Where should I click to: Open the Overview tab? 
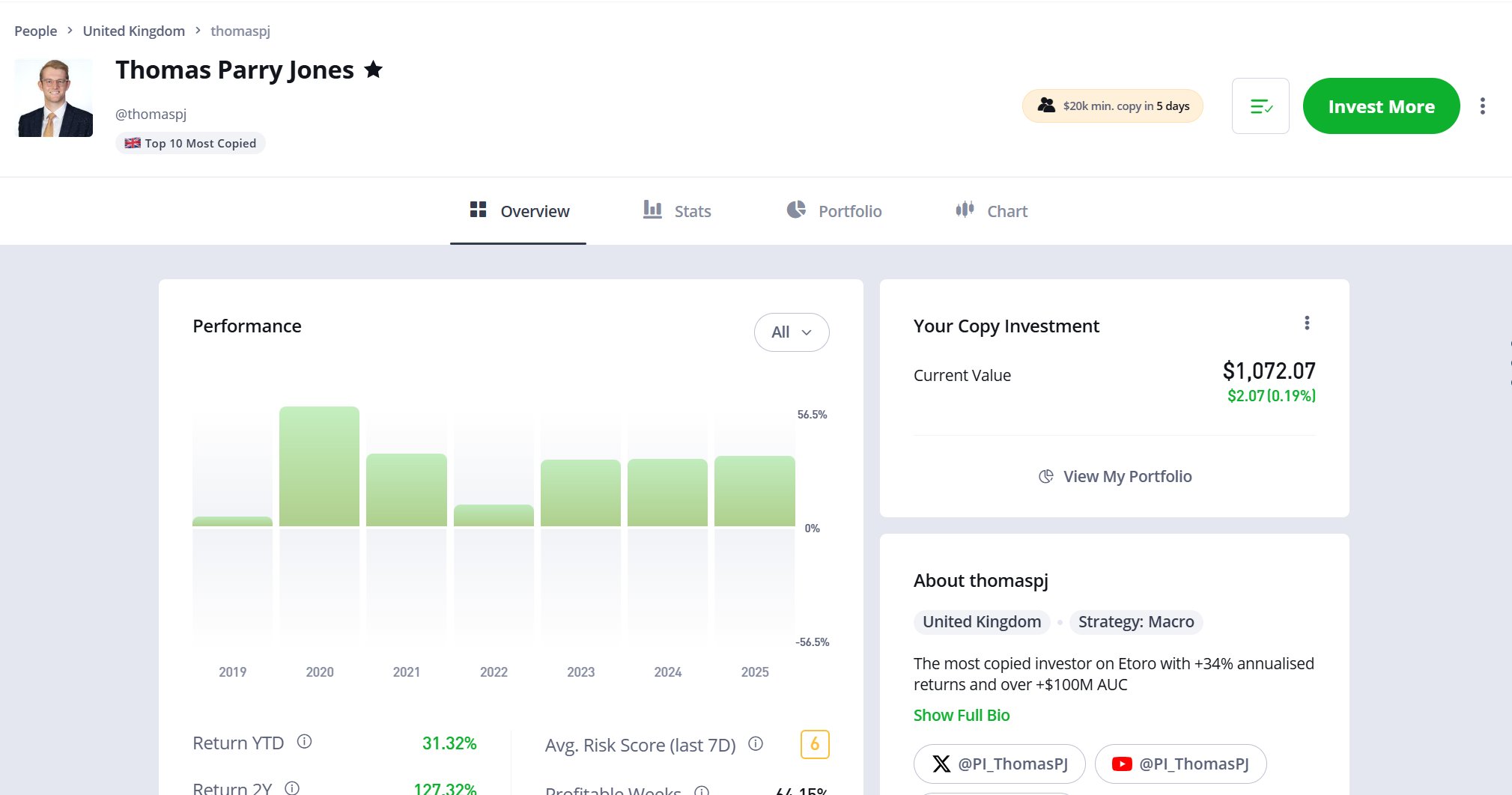tap(518, 211)
